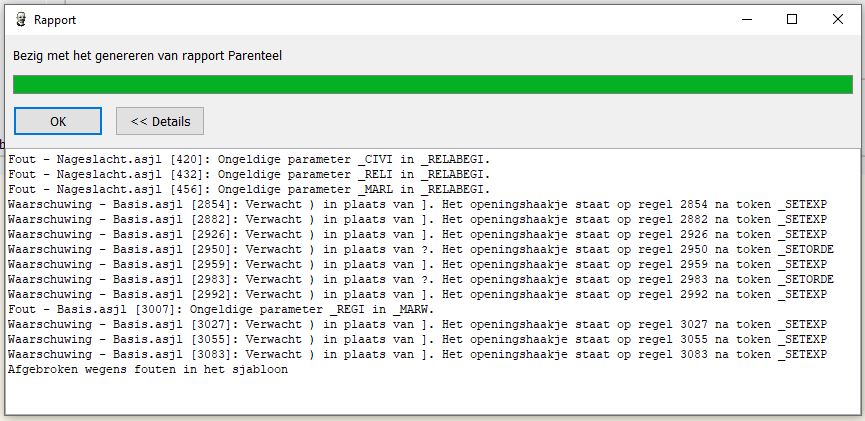Select the Nageslacht.asjl [420] error line
Viewport: 865px width, 421px height.
pyautogui.click(x=249, y=159)
